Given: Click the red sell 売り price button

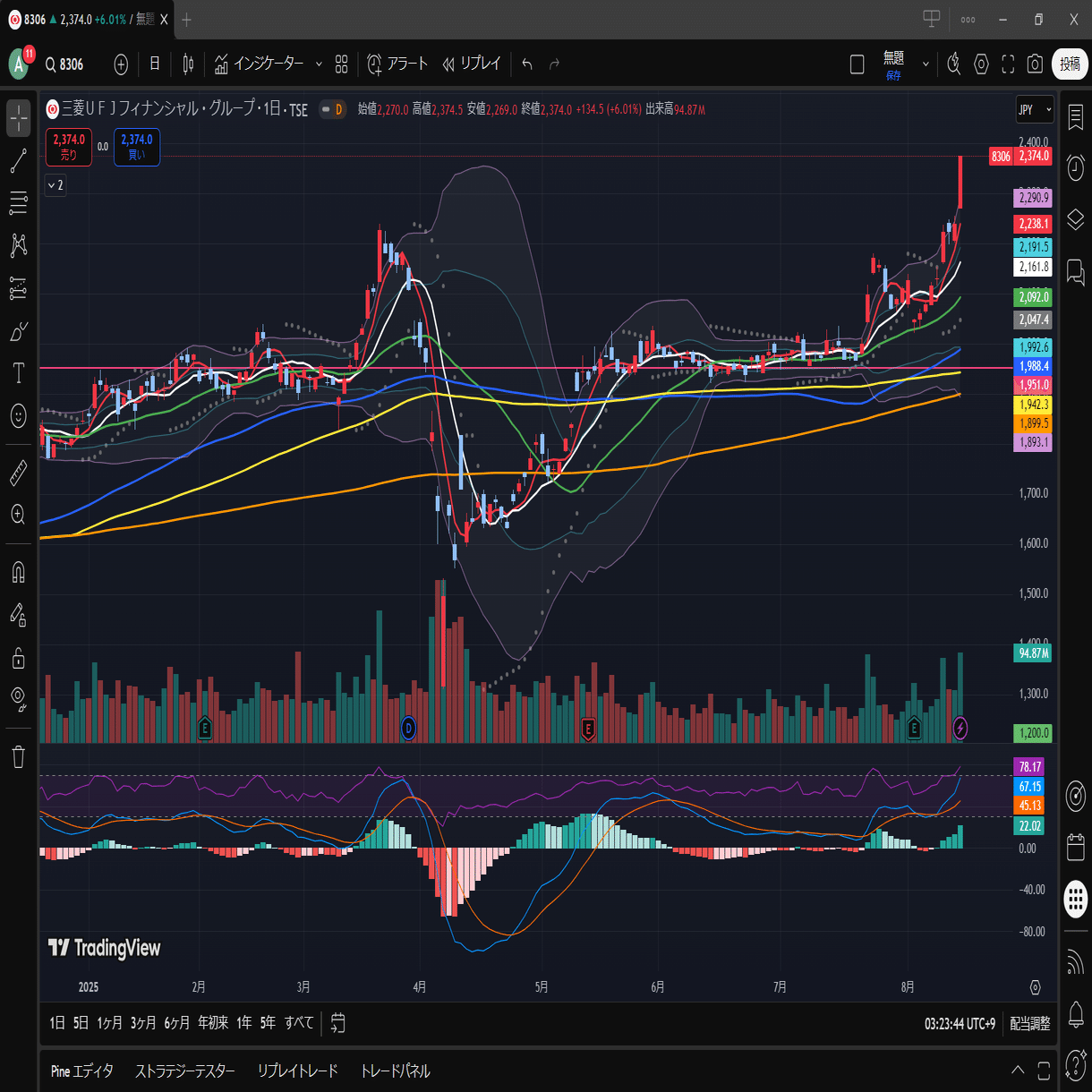Looking at the screenshot, I should tap(69, 147).
